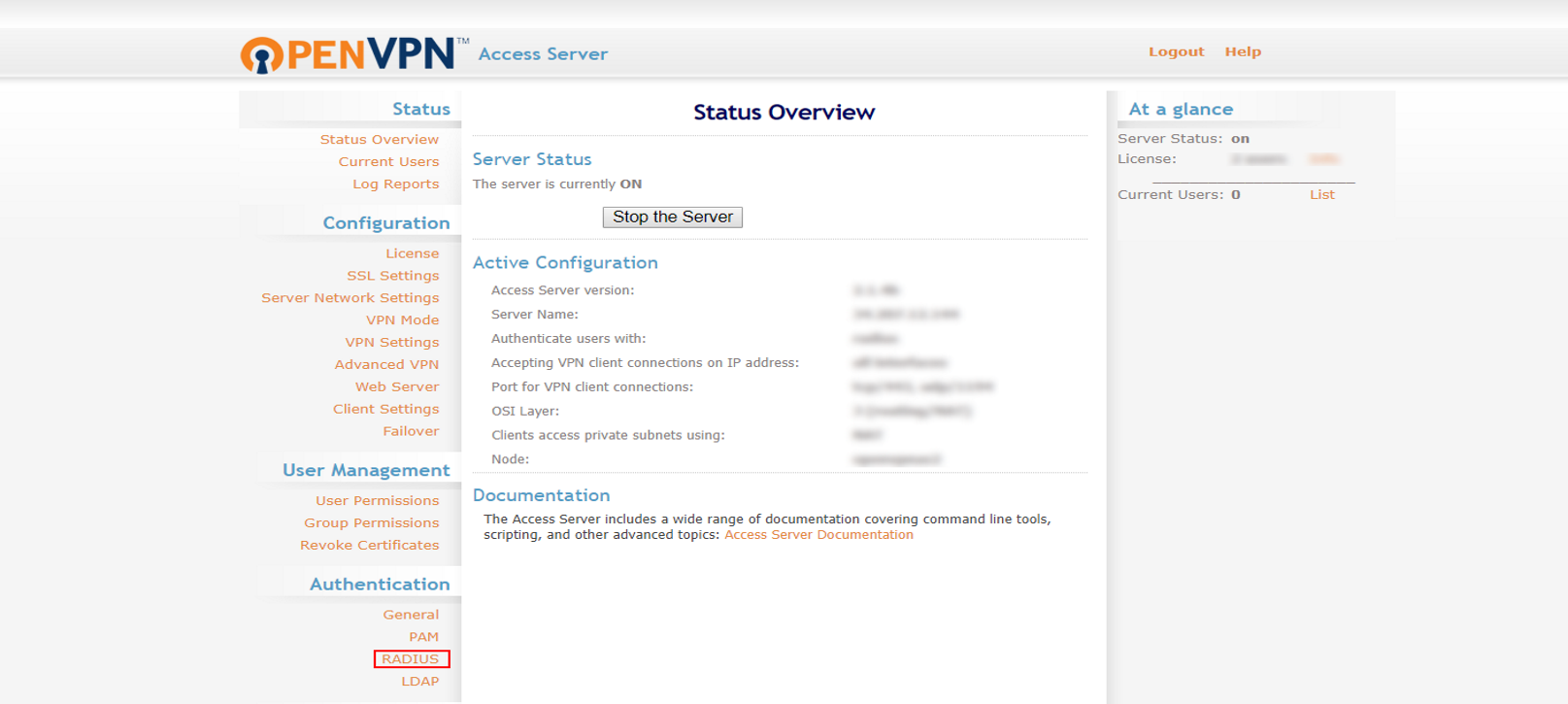Screen dimensions: 1568x704
Task: Select PAM authentication page
Action: (424, 637)
